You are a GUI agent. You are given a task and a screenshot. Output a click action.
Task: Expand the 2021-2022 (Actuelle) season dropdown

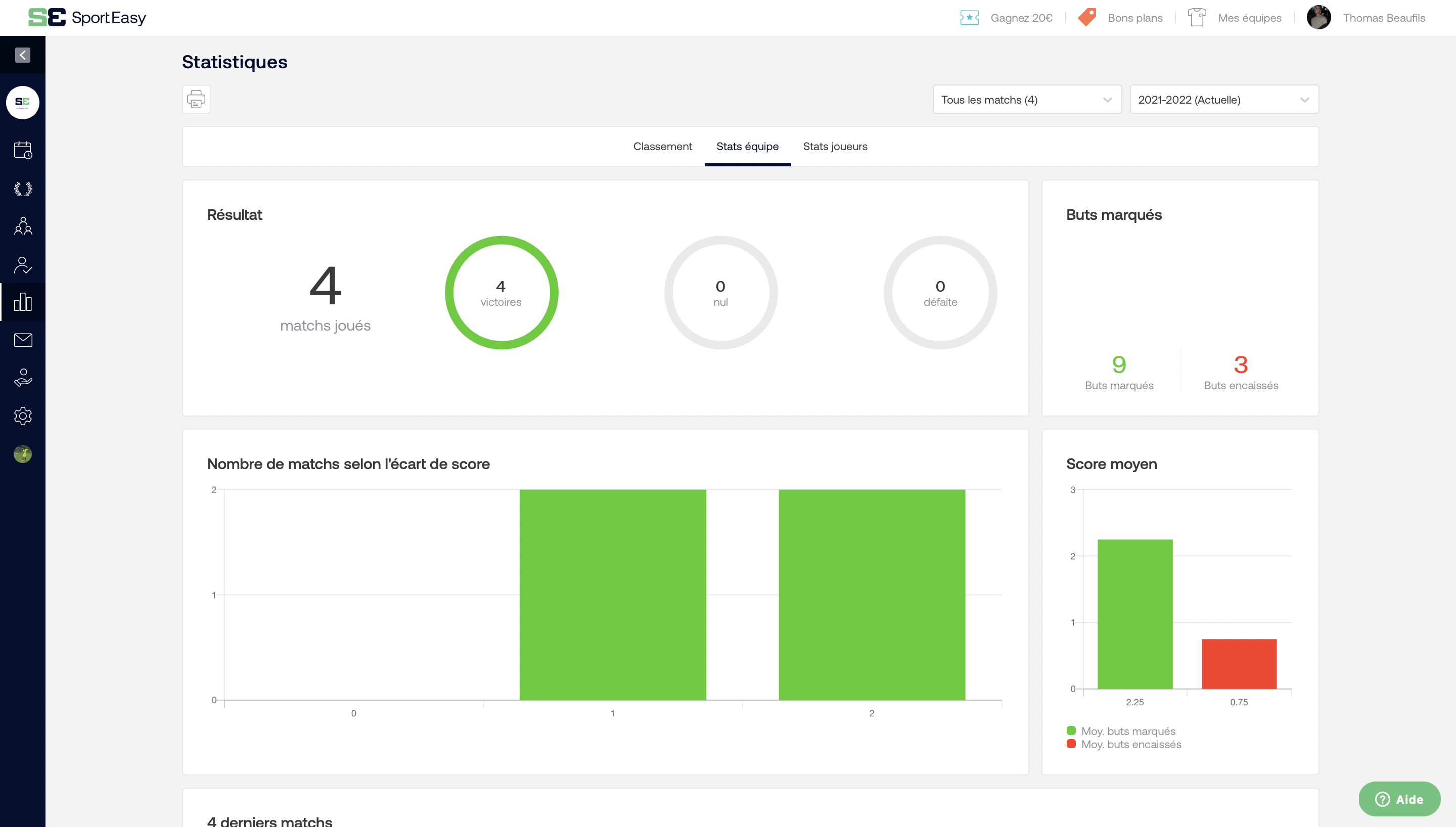(1224, 100)
